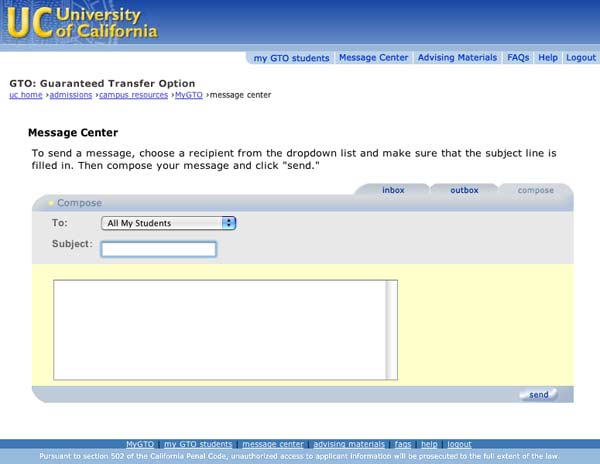Click Logout in top navigation bar

click(x=581, y=58)
